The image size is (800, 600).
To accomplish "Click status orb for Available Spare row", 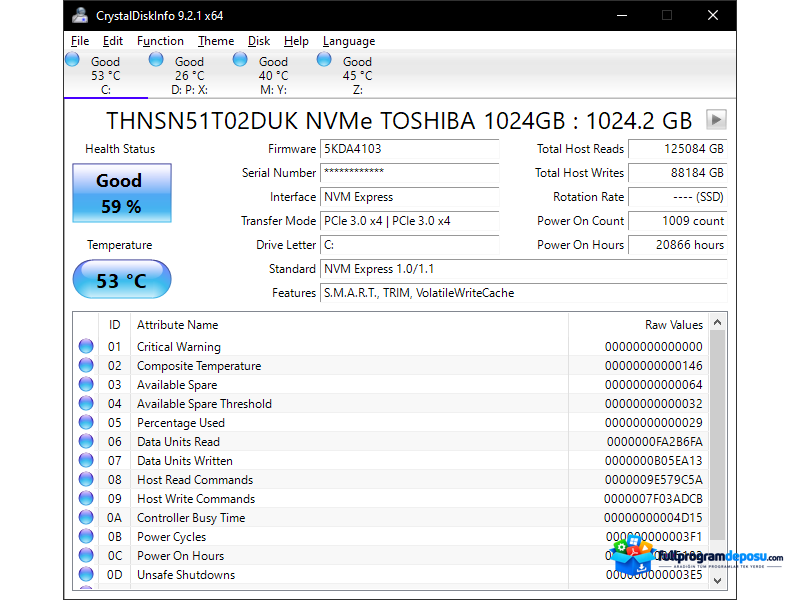I will point(86,384).
